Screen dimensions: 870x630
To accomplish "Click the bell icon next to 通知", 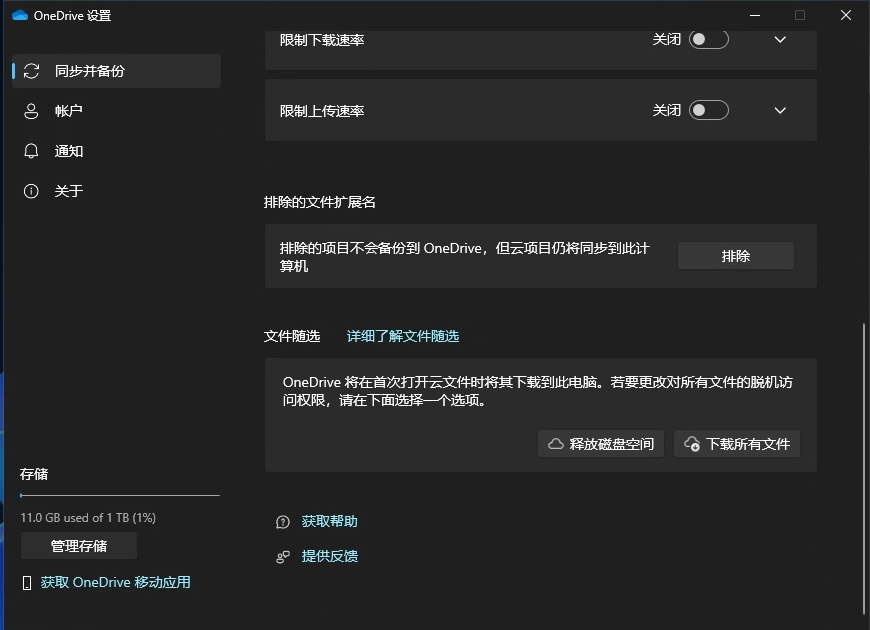I will tap(31, 151).
